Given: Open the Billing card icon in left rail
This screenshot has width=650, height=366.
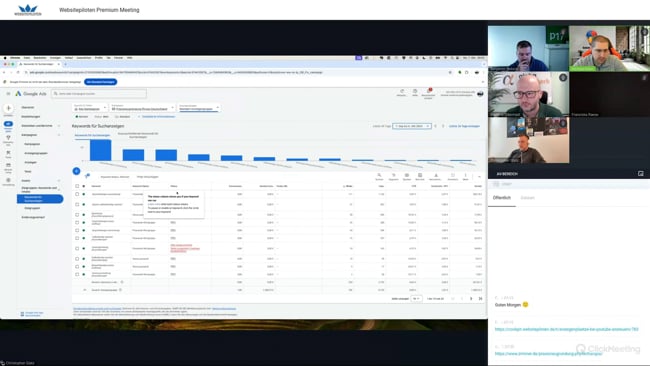Looking at the screenshot, I should pyautogui.click(x=8, y=165).
